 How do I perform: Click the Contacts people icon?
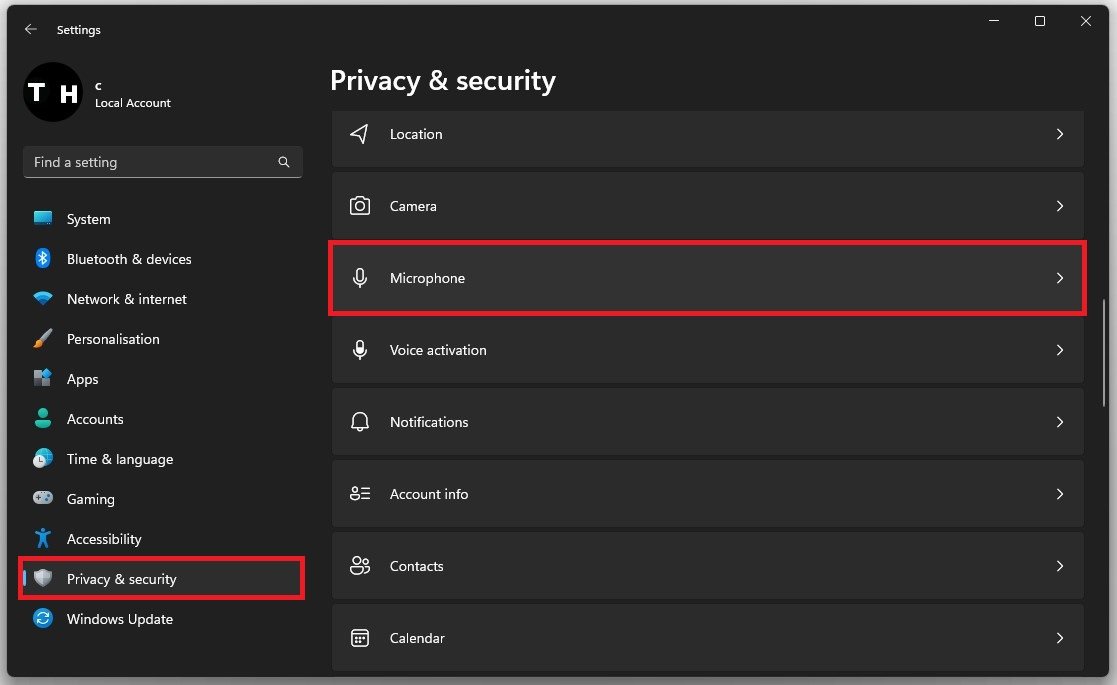360,566
